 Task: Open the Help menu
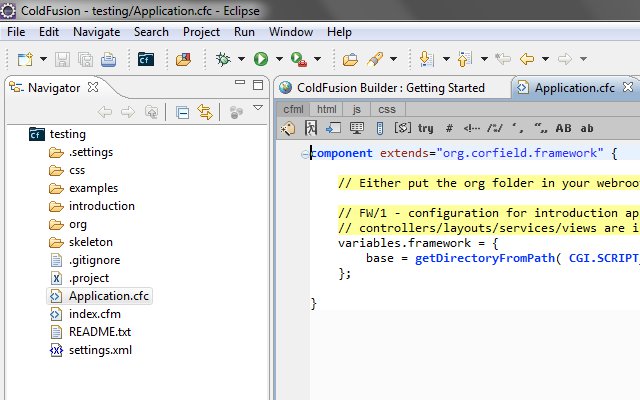click(x=339, y=32)
